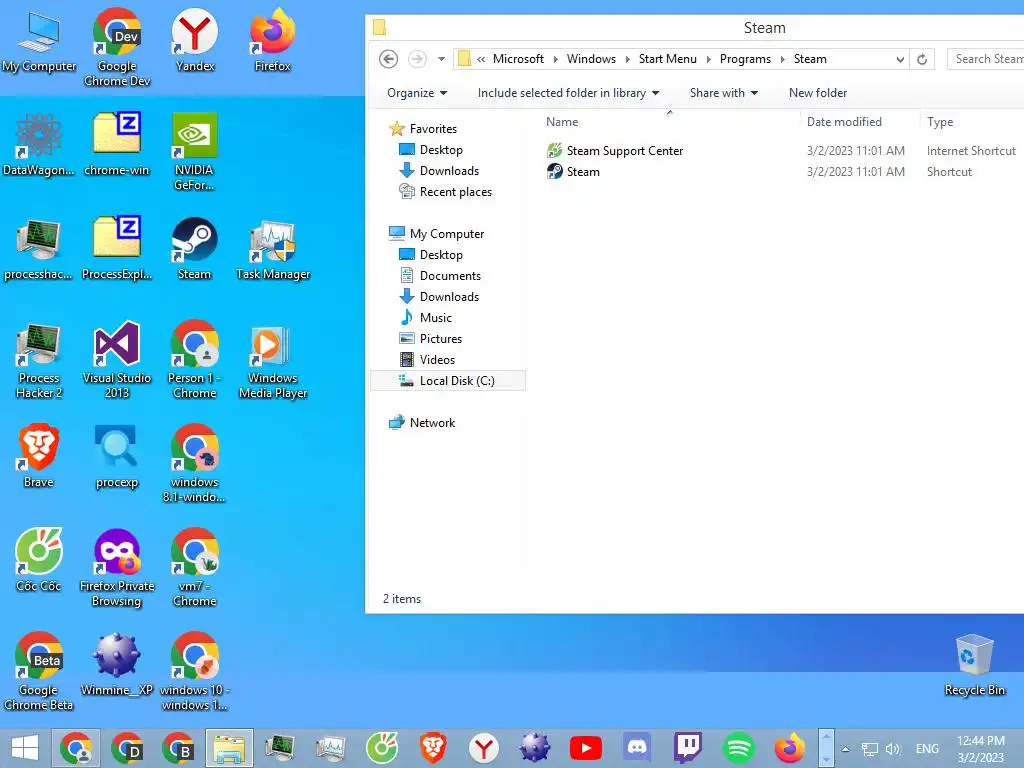Open Videos under My Computer

pyautogui.click(x=427, y=359)
